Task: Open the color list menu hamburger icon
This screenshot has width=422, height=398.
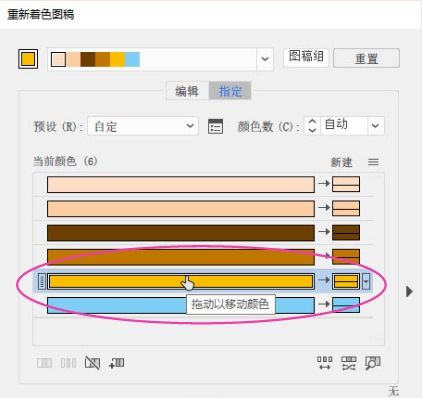Action: (373, 162)
